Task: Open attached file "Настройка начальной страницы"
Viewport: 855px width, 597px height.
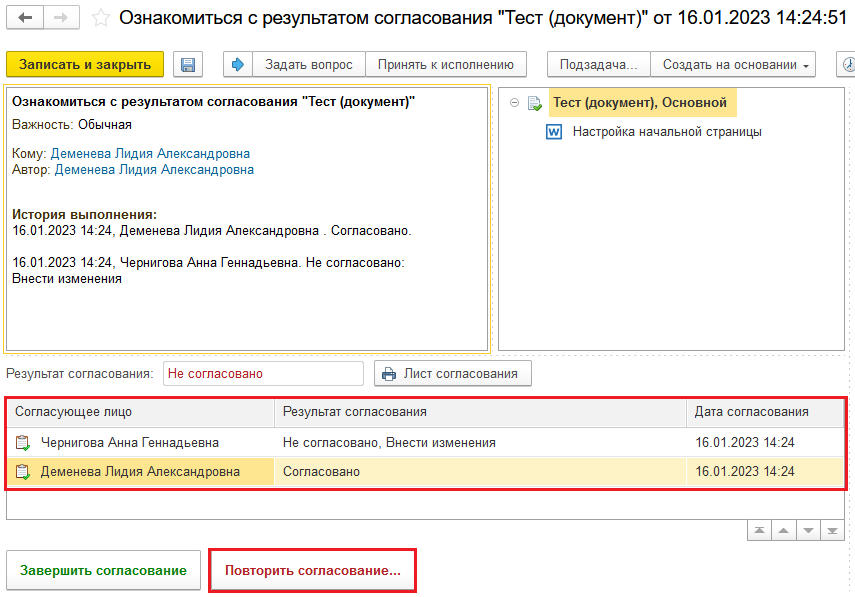Action: [667, 131]
